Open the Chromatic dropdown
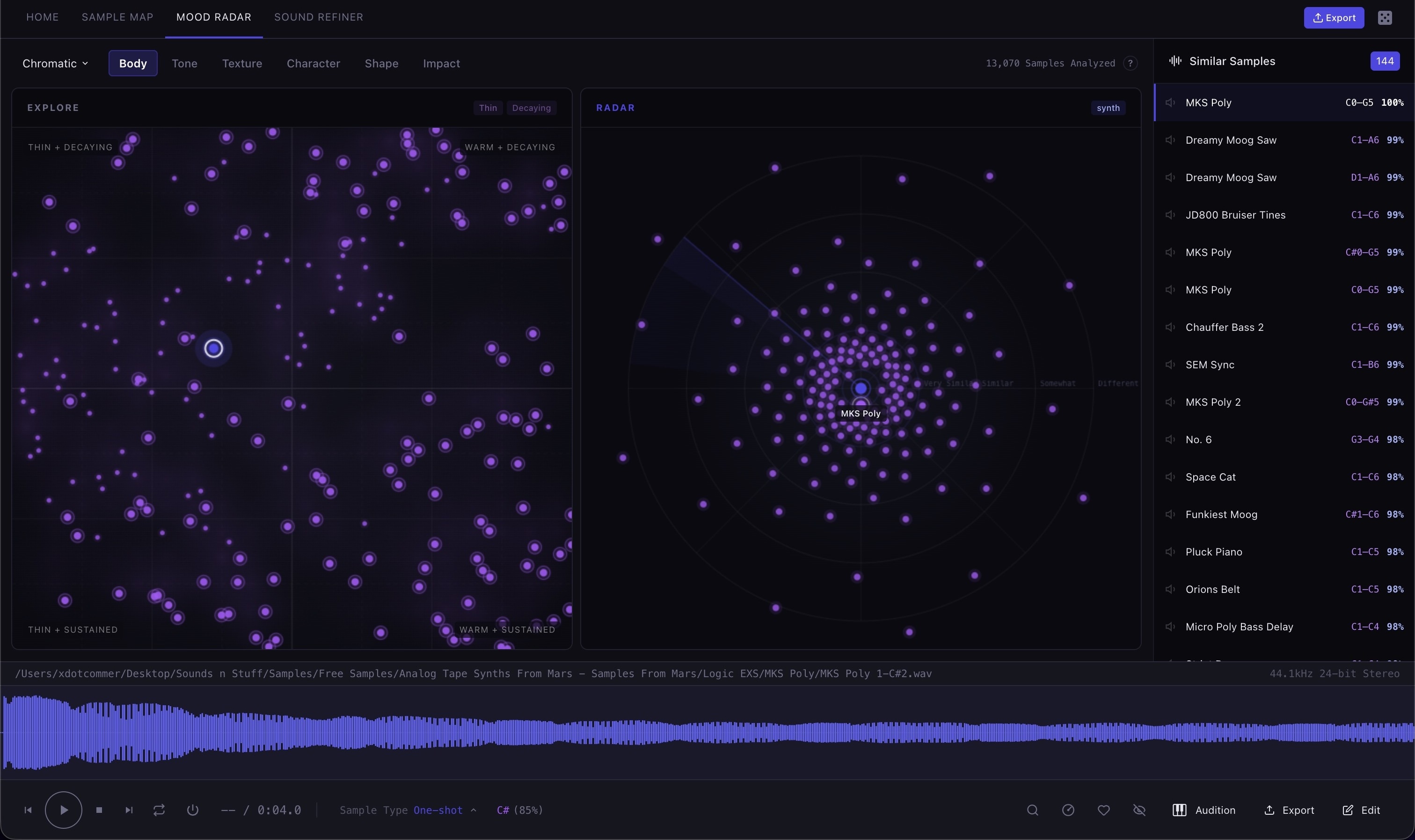 coord(55,63)
